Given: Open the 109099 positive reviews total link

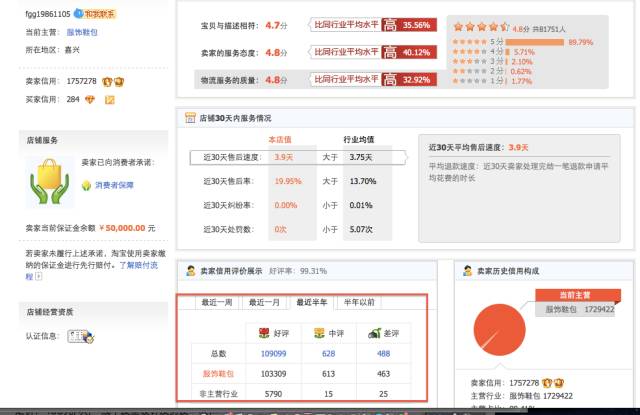Looking at the screenshot, I should point(273,353).
